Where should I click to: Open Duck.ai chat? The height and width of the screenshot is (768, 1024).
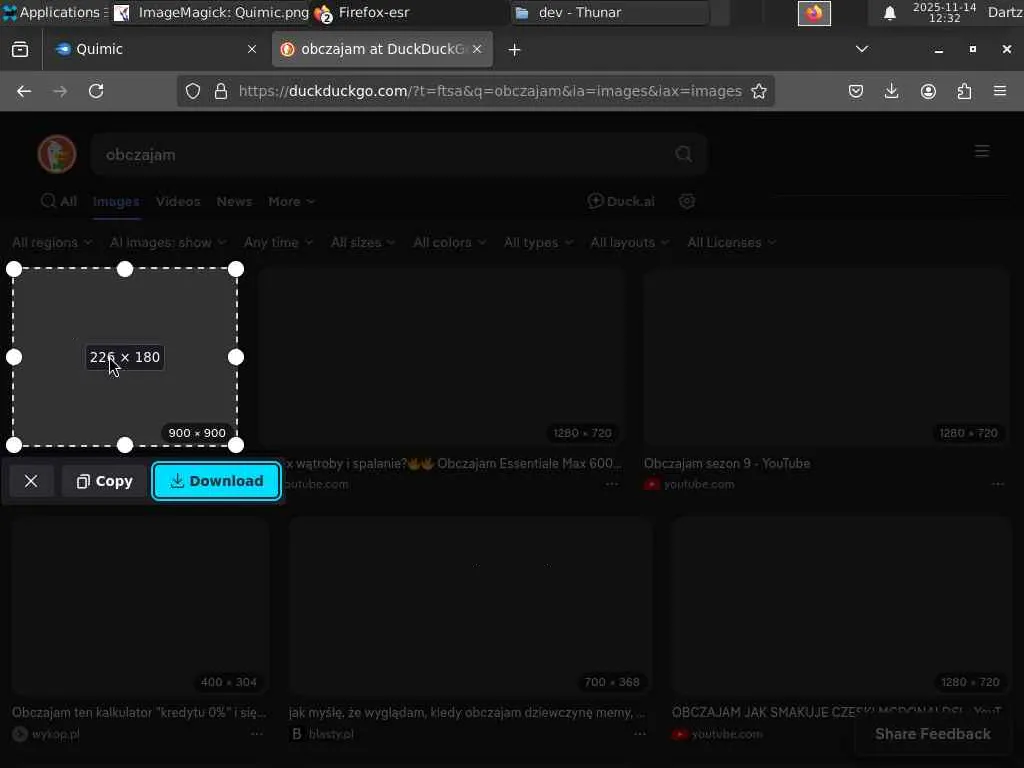[x=621, y=202]
